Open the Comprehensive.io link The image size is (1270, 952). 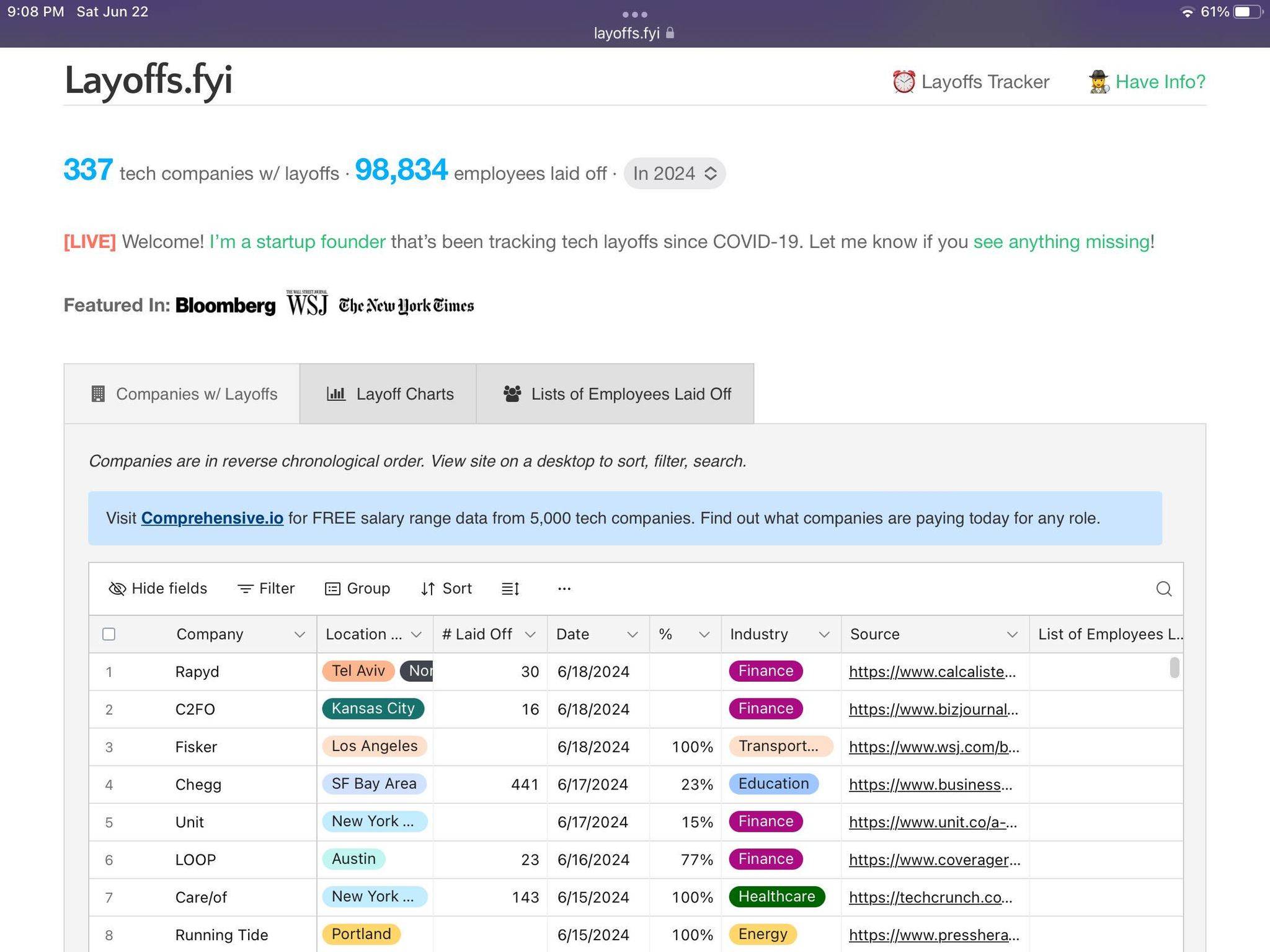coord(212,518)
